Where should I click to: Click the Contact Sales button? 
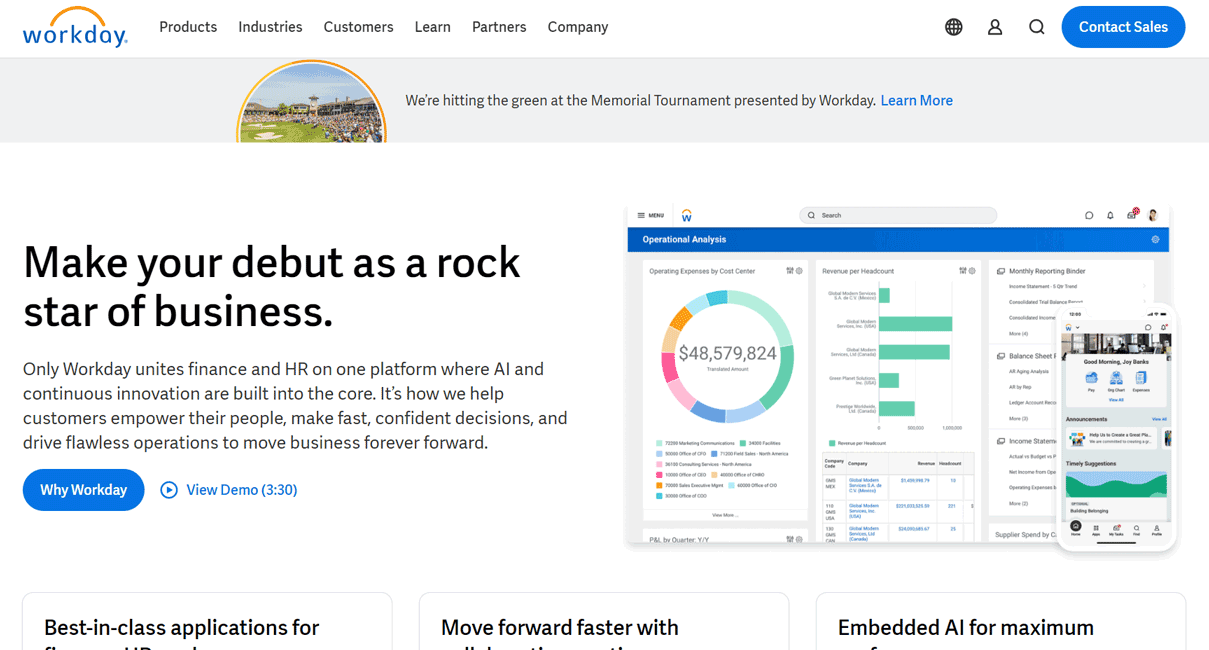[1123, 27]
